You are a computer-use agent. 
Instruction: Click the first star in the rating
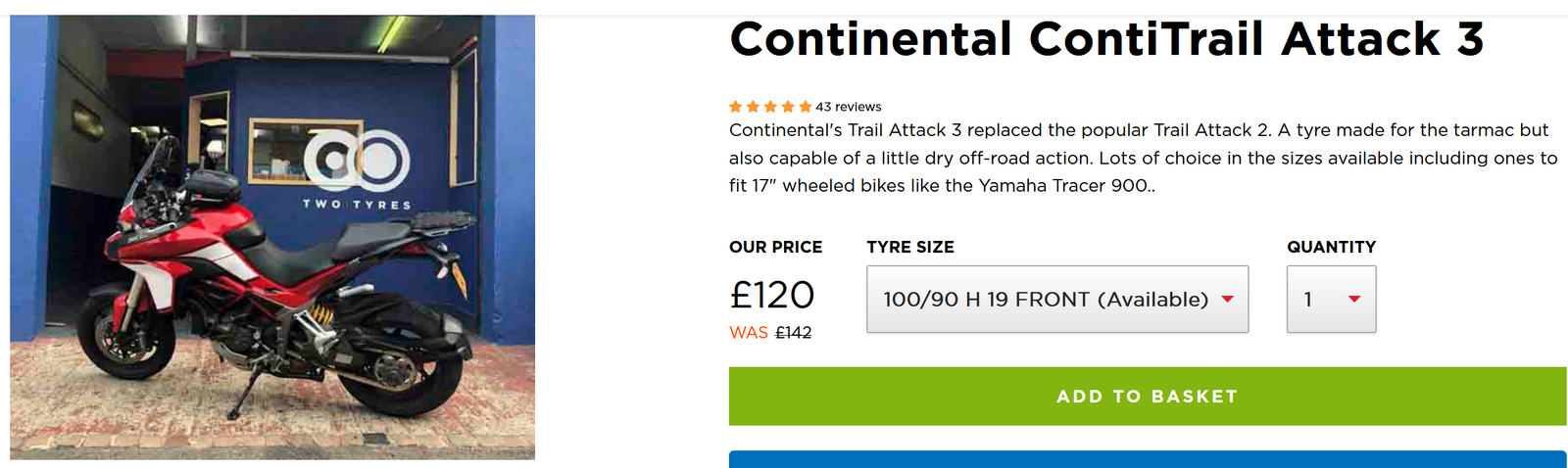(x=736, y=107)
